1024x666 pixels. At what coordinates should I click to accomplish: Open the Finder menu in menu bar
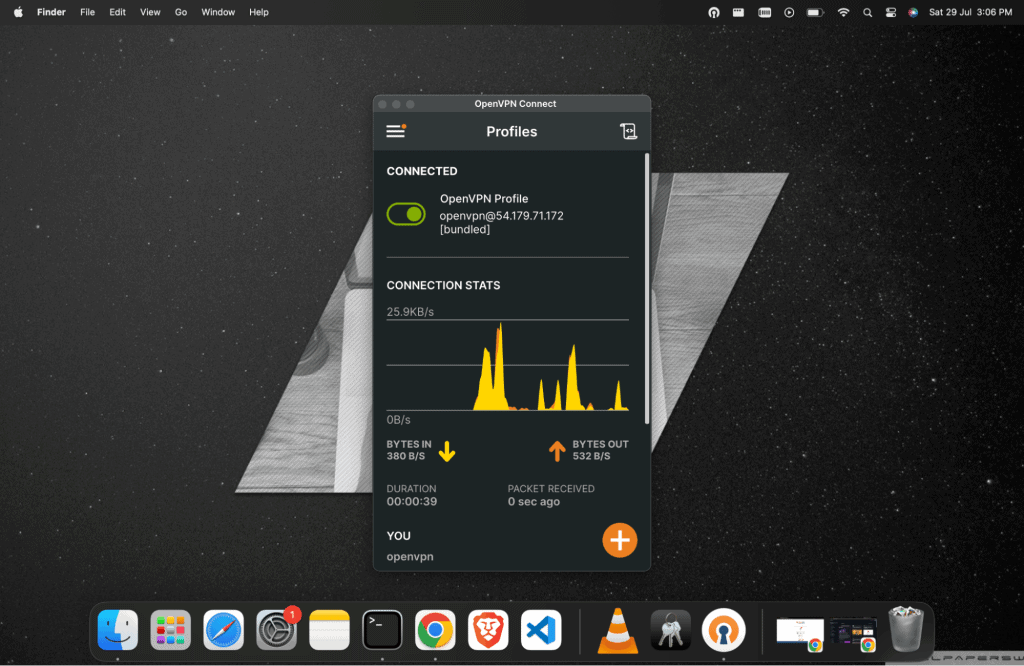pyautogui.click(x=51, y=12)
